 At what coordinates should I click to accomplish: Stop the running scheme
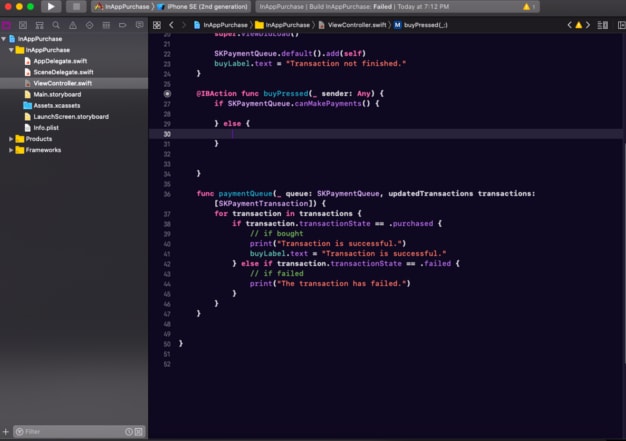76,7
